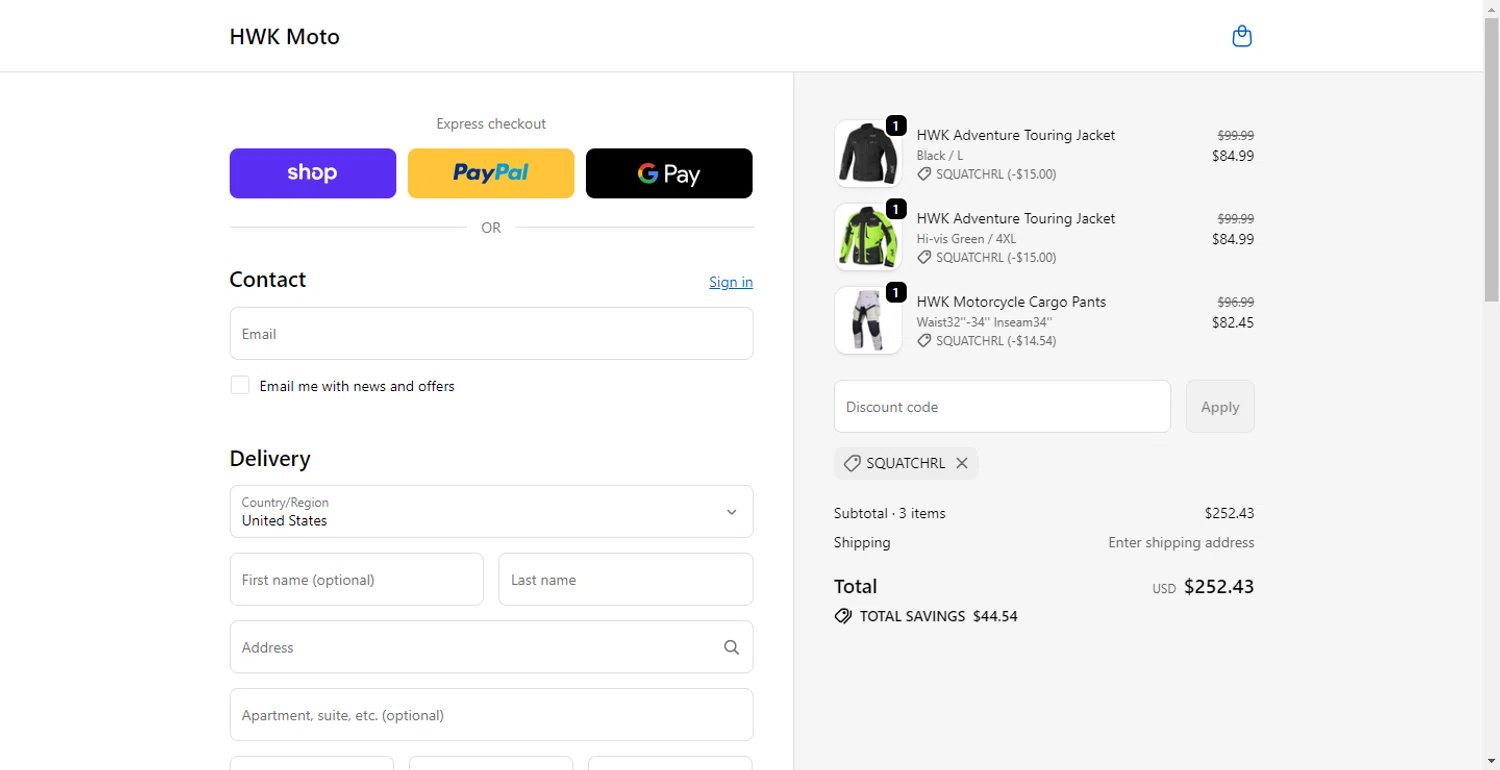1500x770 pixels.
Task: Open the shopping bag cart icon
Action: click(x=1242, y=36)
